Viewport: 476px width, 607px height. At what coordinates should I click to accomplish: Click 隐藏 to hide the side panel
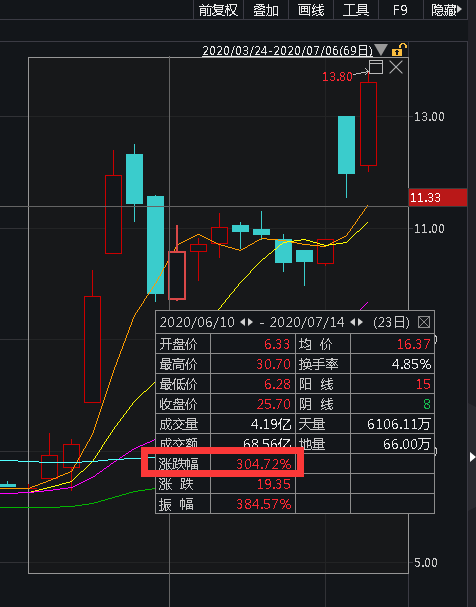pos(446,10)
